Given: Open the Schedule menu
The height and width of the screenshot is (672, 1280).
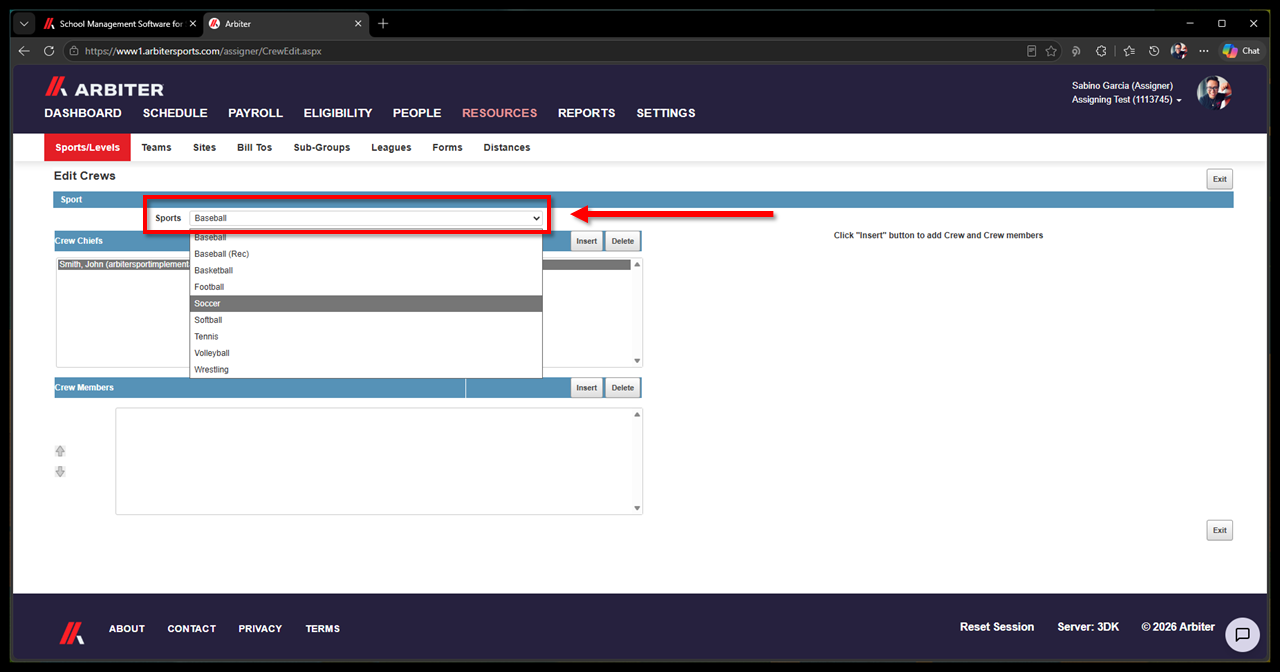Looking at the screenshot, I should (x=175, y=113).
